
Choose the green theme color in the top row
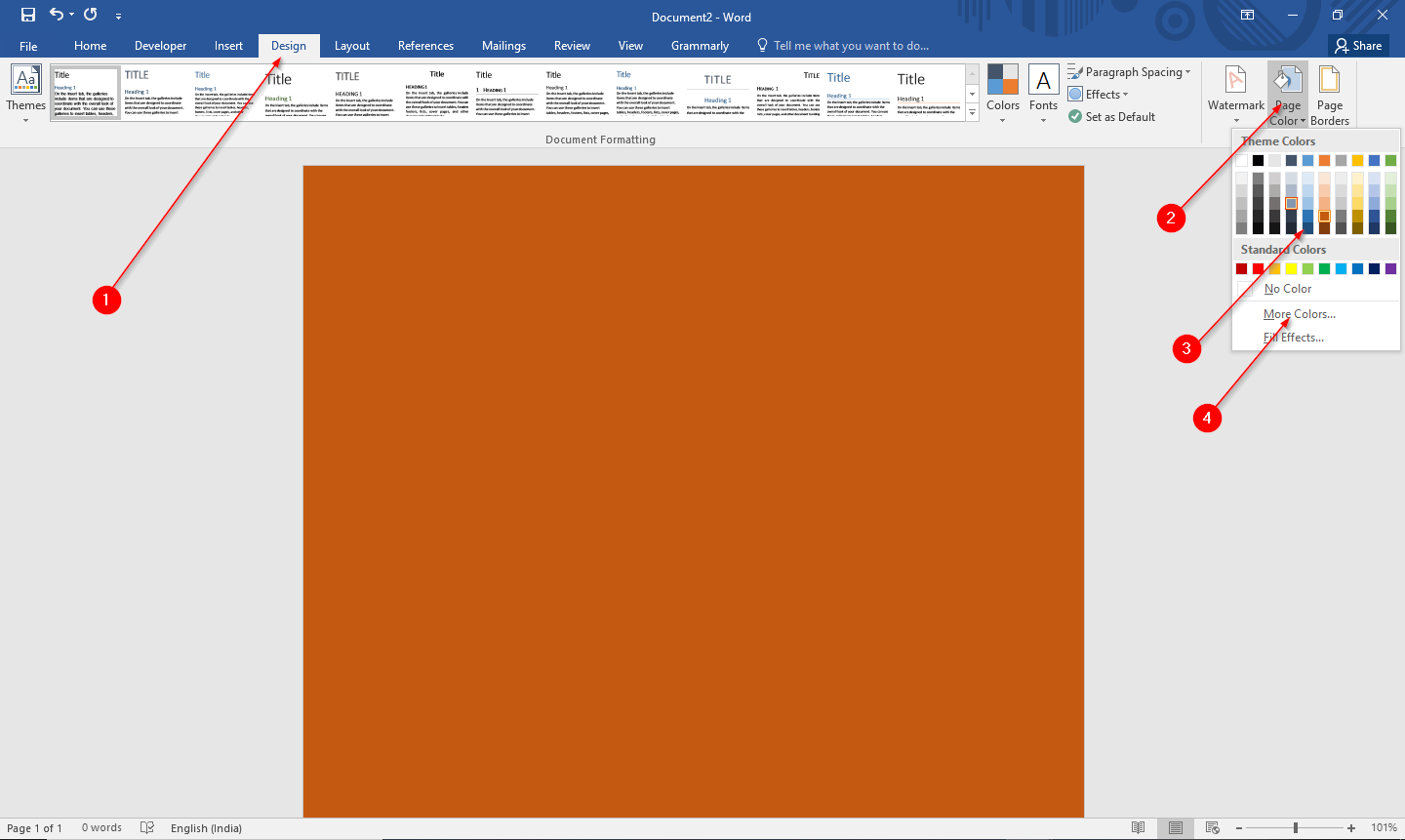coord(1390,160)
